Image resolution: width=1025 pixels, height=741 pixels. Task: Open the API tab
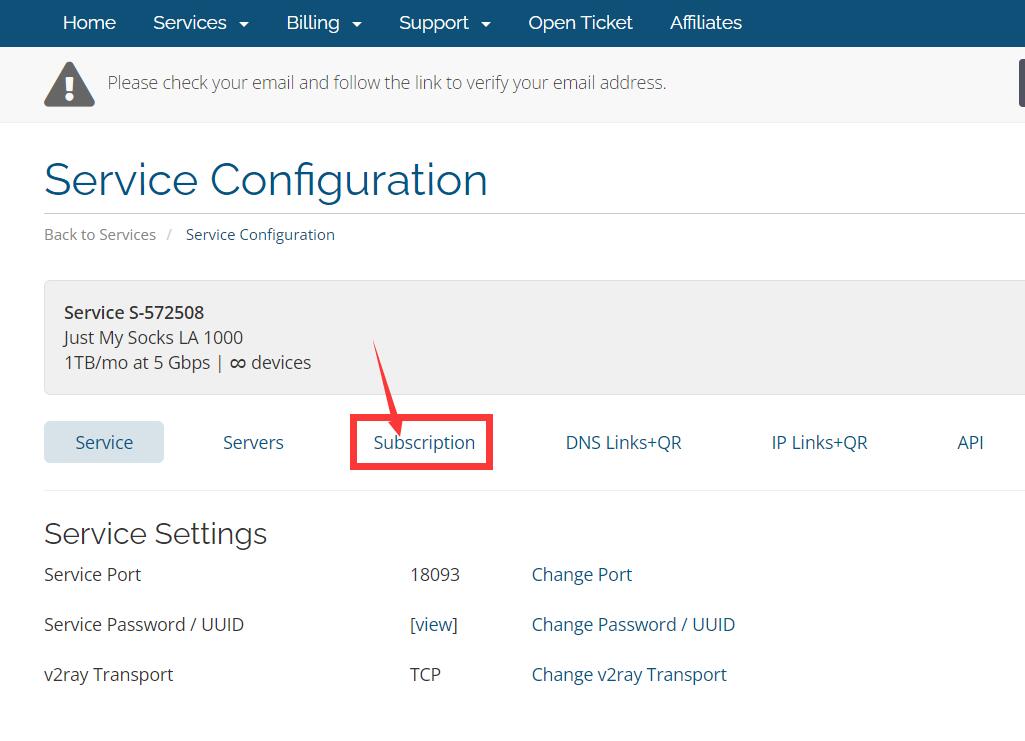click(x=969, y=442)
